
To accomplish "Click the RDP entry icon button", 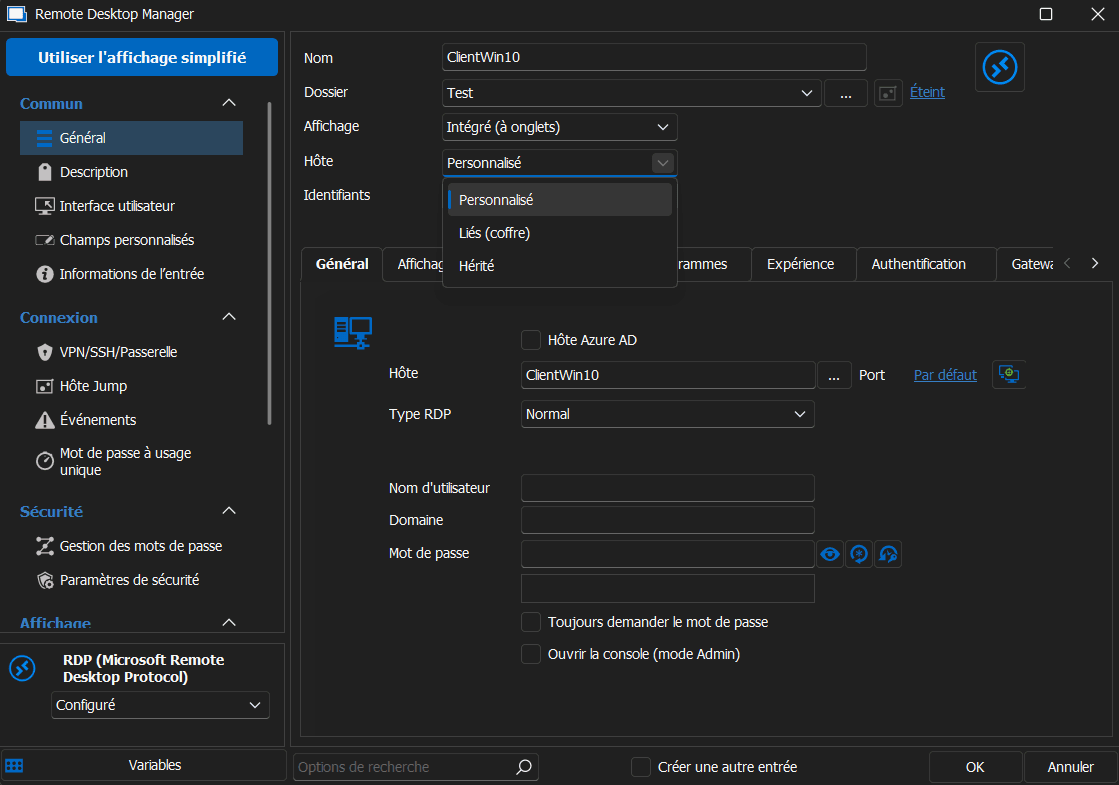I will point(999,67).
